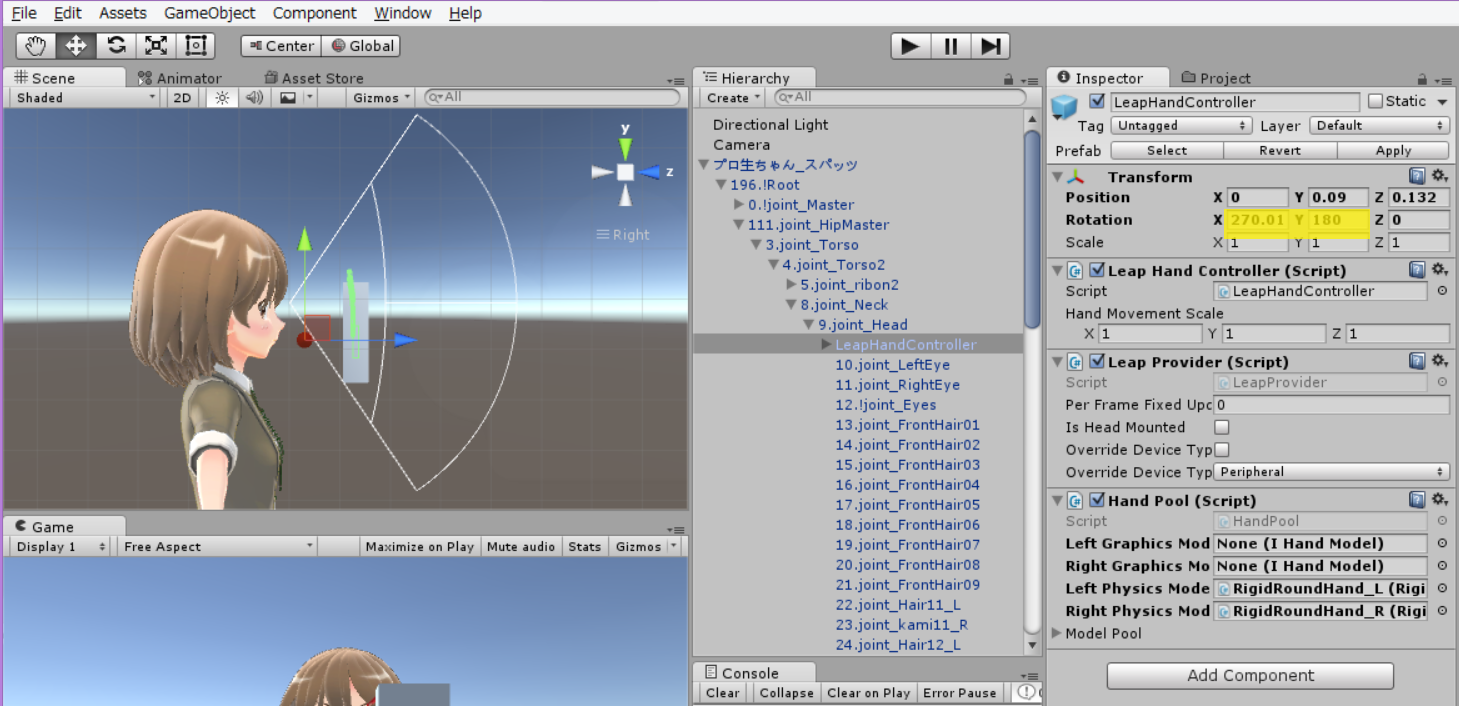Image resolution: width=1459 pixels, height=706 pixels.
Task: Select the Move tool in the toolbar
Action: 74,45
